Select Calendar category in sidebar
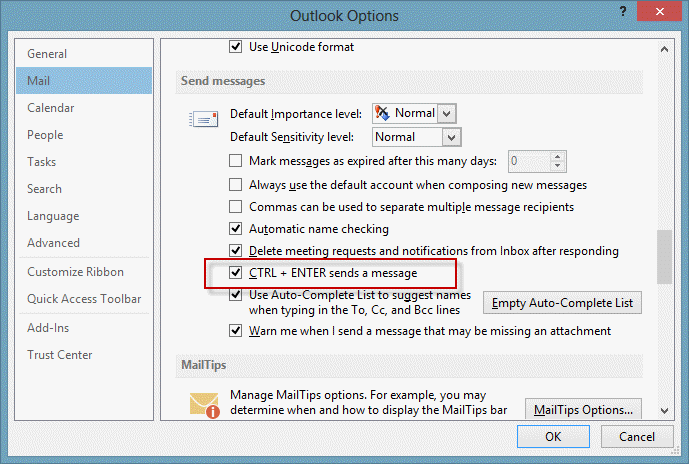Viewport: 689px width, 464px height. pos(84,108)
